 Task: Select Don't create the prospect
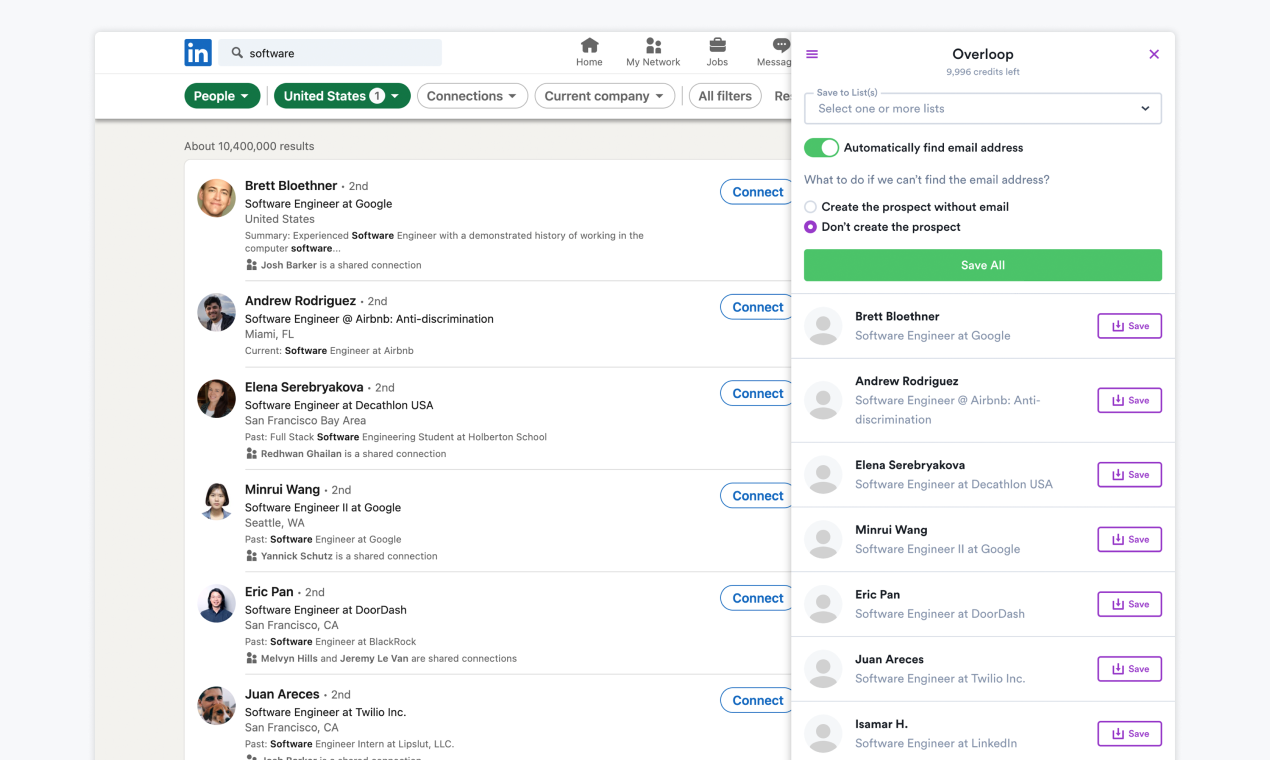(x=810, y=227)
